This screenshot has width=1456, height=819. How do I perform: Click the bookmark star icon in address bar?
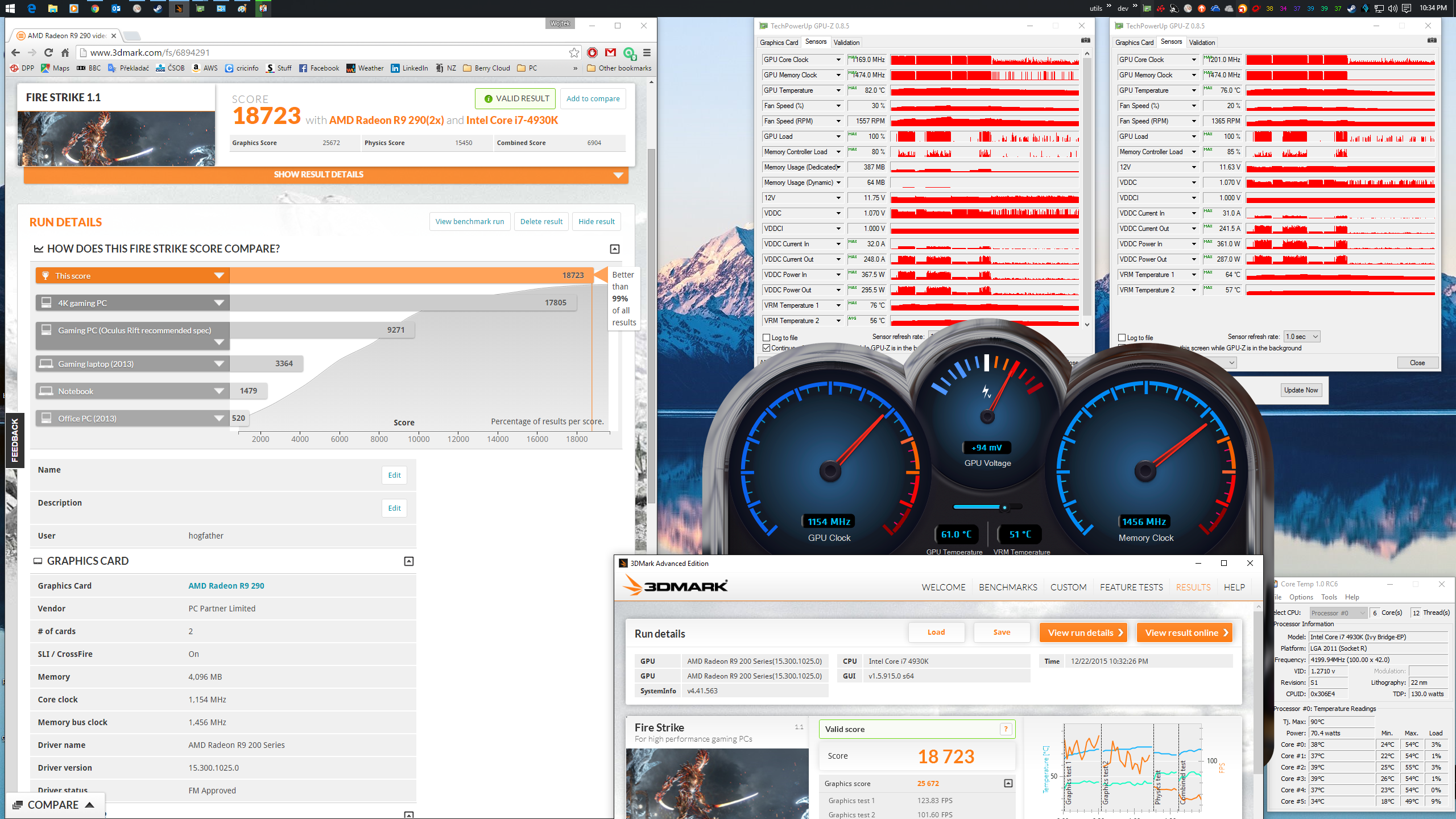[x=574, y=52]
